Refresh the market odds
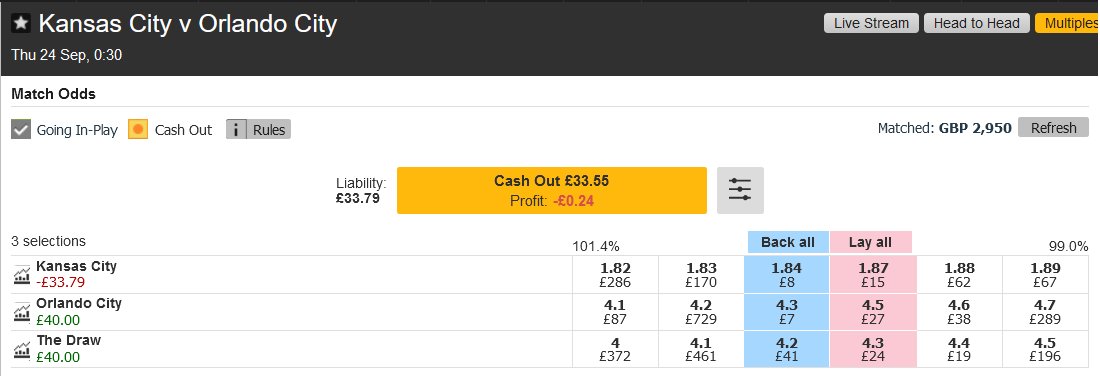 point(1053,128)
